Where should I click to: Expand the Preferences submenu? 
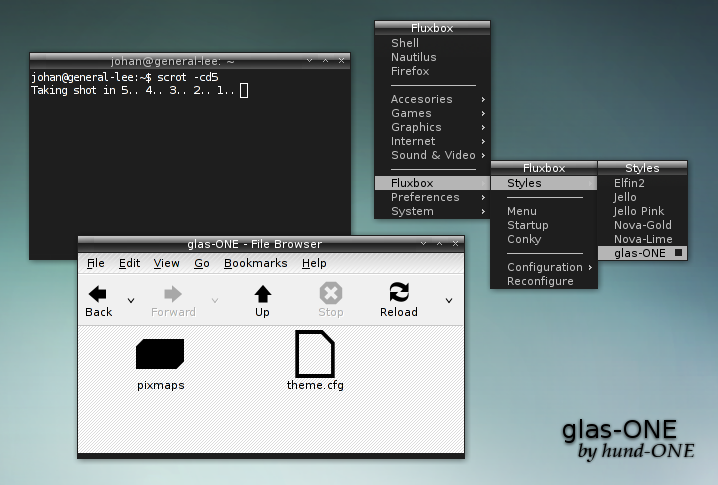pos(432,197)
